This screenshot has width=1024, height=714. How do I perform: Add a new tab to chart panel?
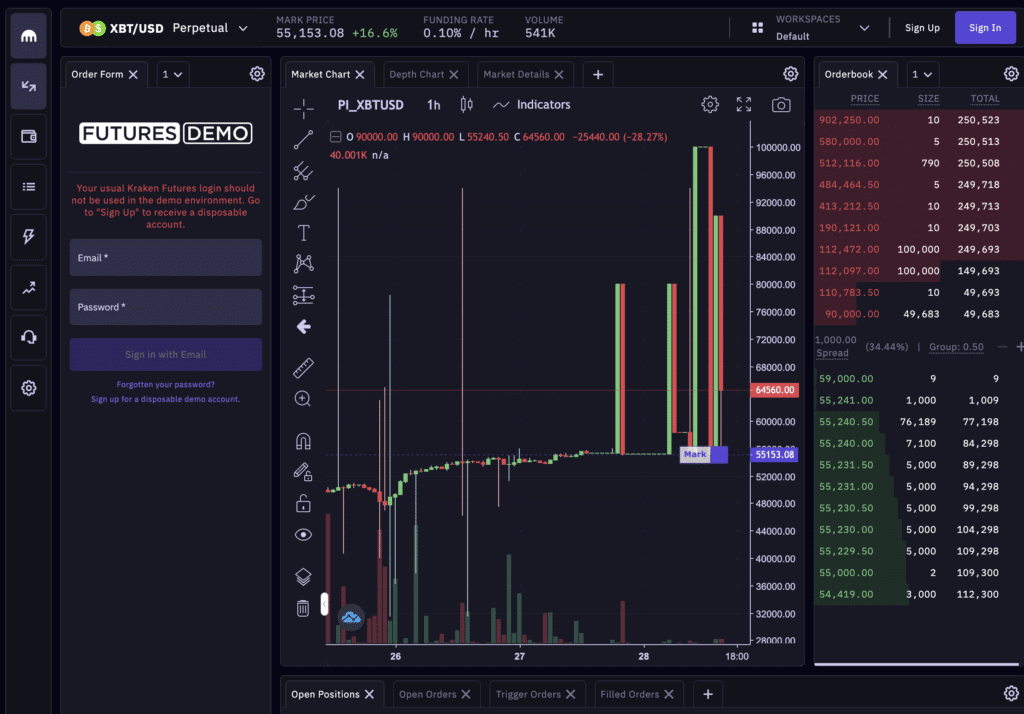tap(598, 74)
